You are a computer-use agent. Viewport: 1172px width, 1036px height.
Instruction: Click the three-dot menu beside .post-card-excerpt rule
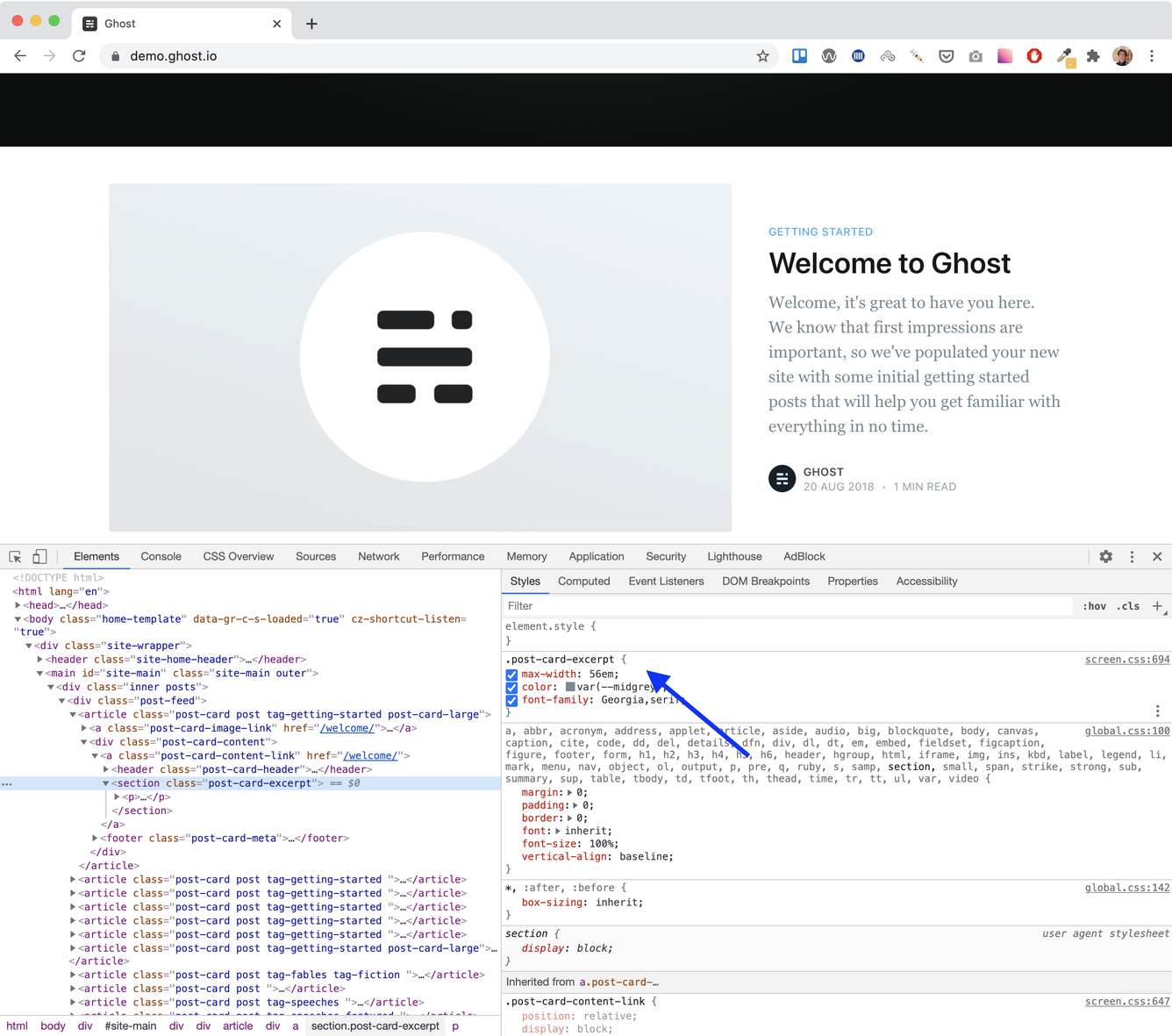click(1157, 711)
